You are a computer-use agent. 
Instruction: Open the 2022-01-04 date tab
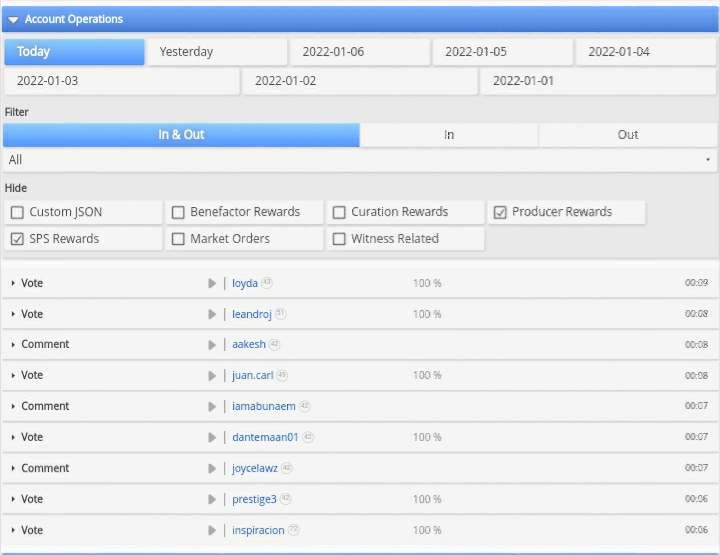pos(646,52)
